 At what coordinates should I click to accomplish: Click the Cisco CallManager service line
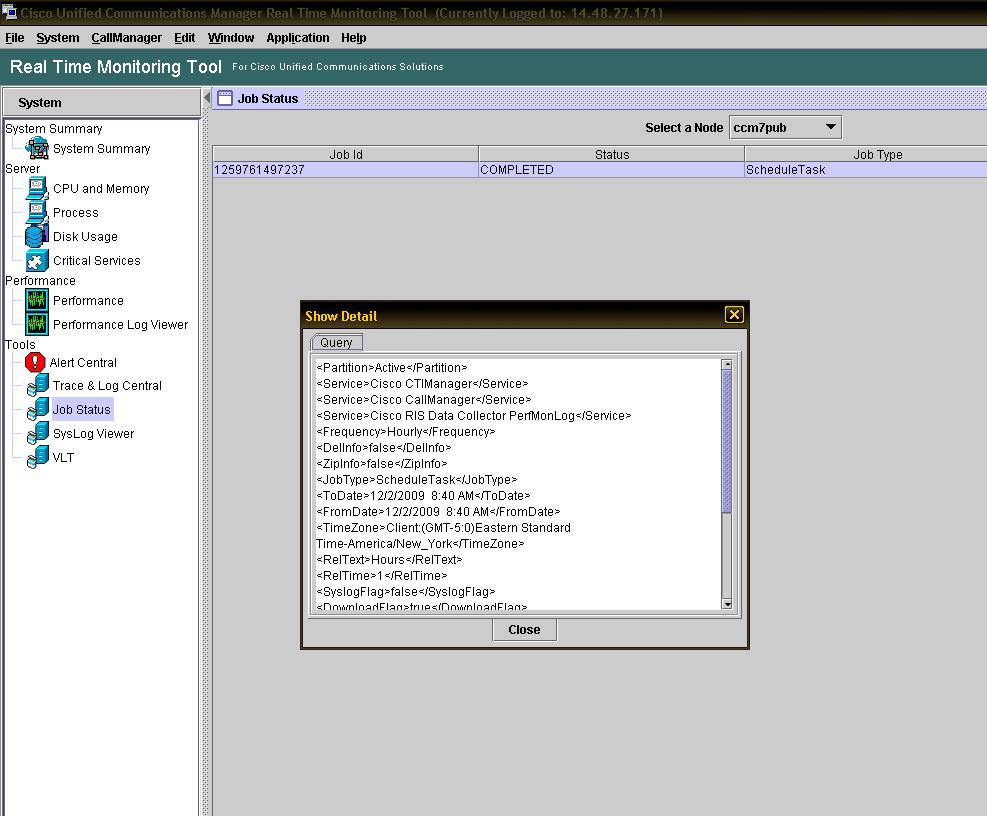[424, 399]
